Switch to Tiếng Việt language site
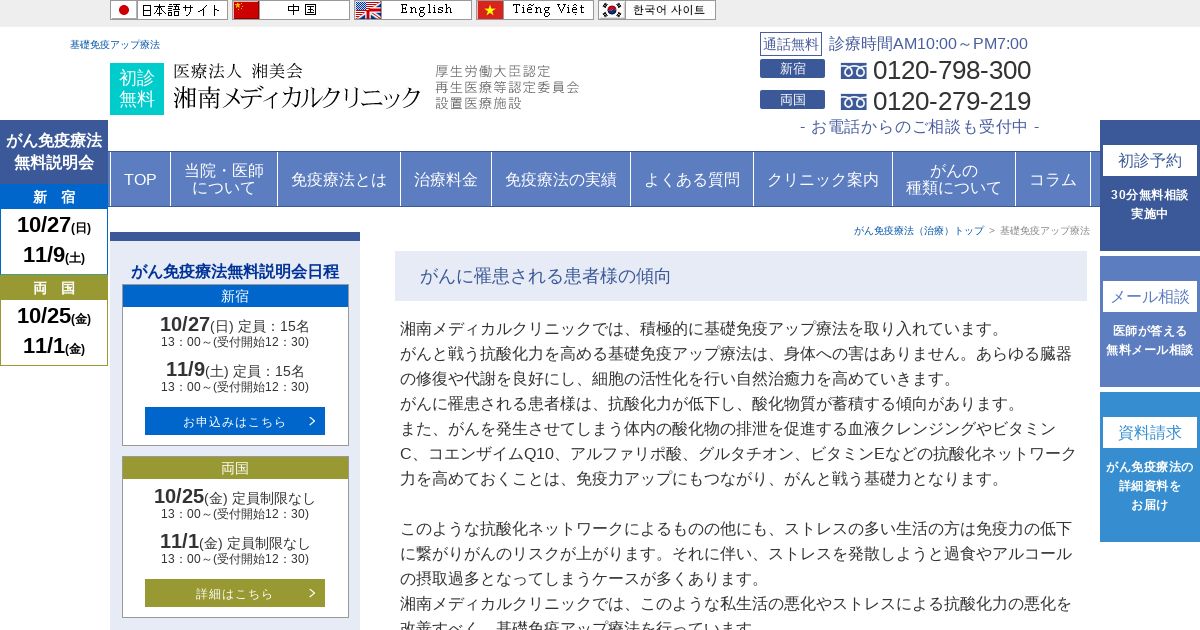Image resolution: width=1200 pixels, height=630 pixels. 535,10
